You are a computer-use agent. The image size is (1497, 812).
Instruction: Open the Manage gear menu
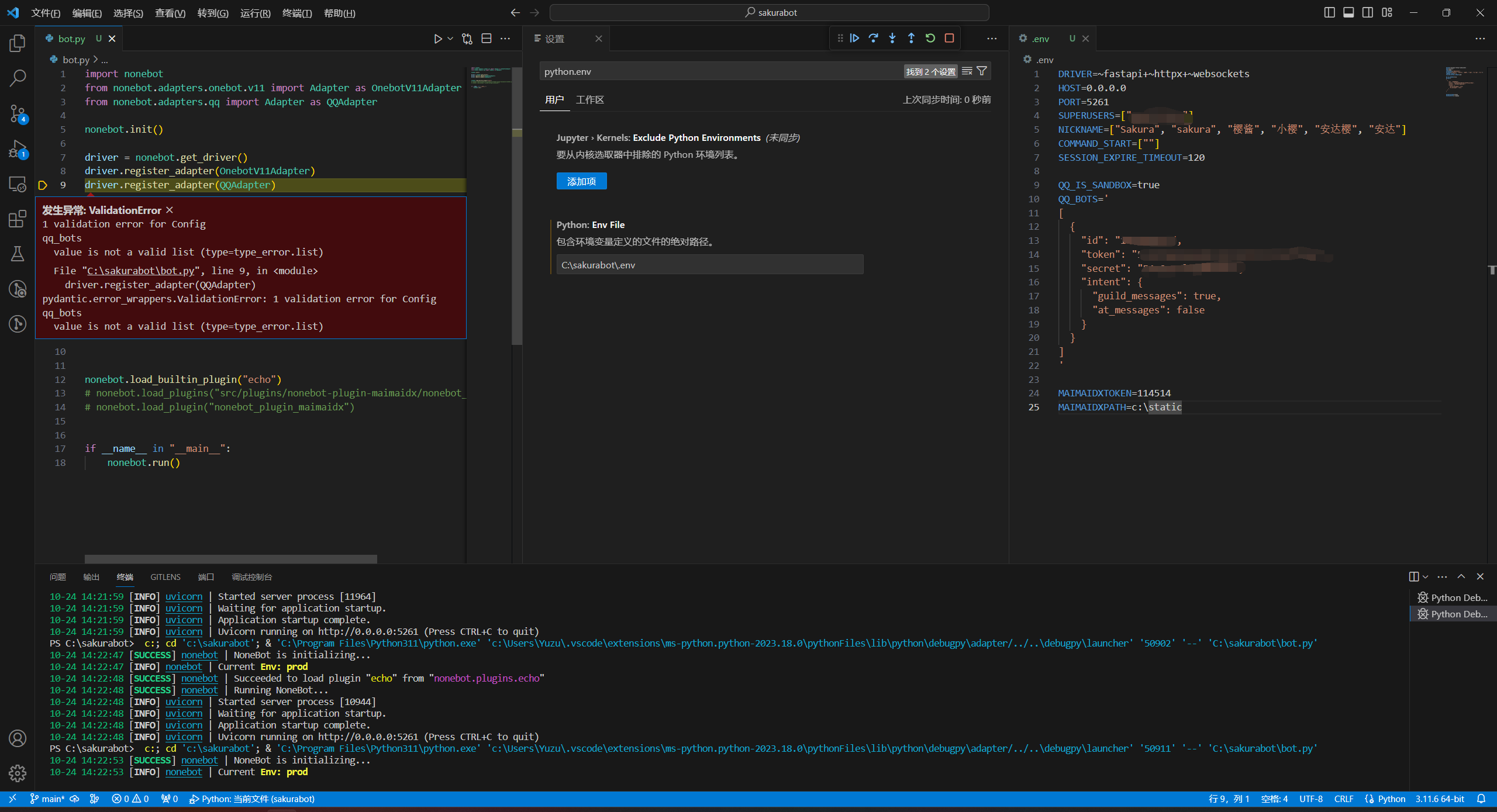(18, 773)
